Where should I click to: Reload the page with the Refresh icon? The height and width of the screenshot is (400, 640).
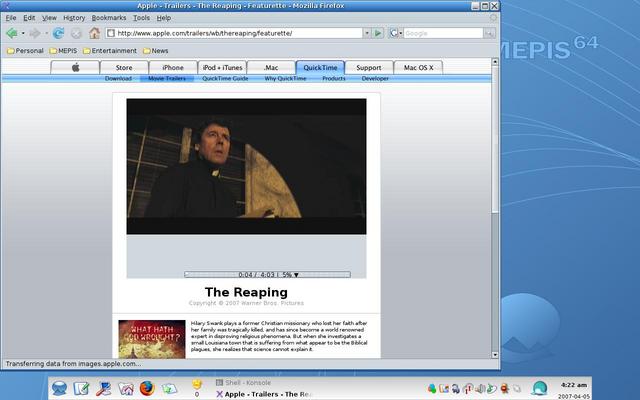tap(58, 33)
